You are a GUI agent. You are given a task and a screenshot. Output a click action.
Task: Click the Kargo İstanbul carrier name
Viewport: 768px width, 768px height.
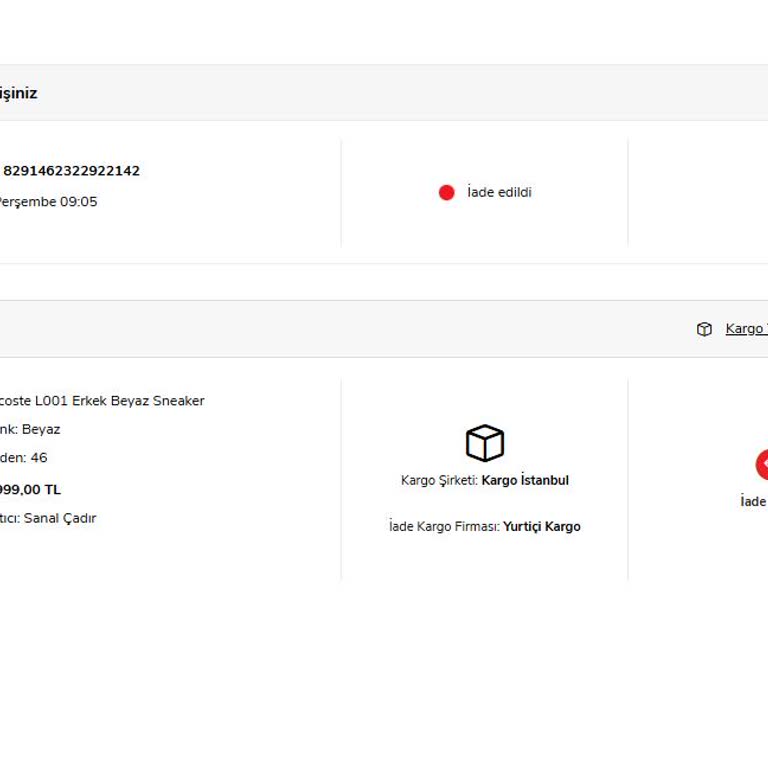(525, 480)
